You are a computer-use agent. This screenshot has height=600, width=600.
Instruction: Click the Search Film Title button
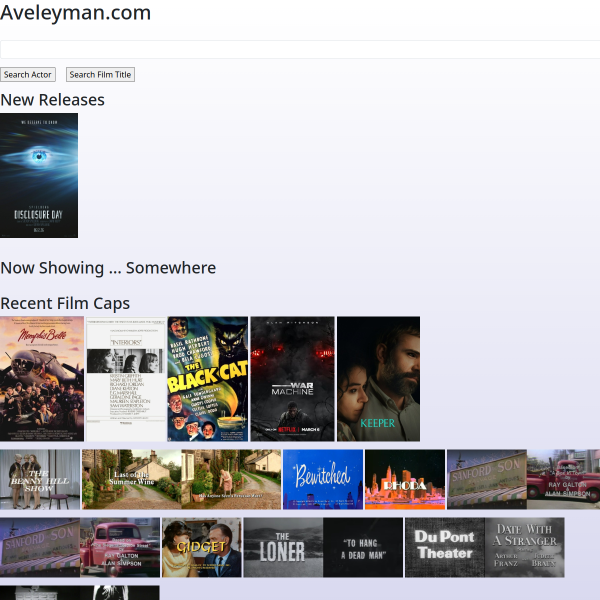coord(100,75)
